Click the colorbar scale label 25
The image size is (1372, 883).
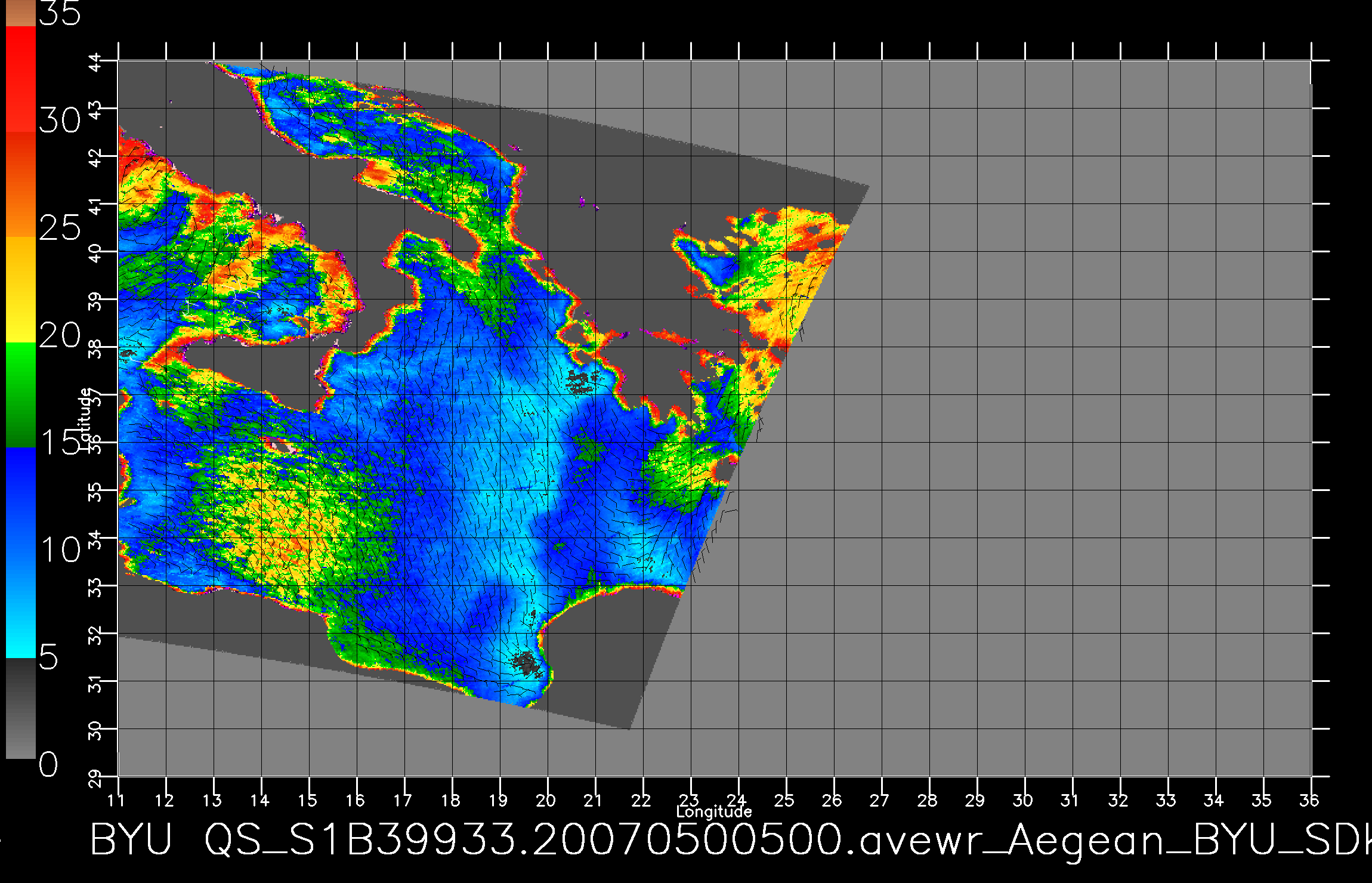coord(60,227)
